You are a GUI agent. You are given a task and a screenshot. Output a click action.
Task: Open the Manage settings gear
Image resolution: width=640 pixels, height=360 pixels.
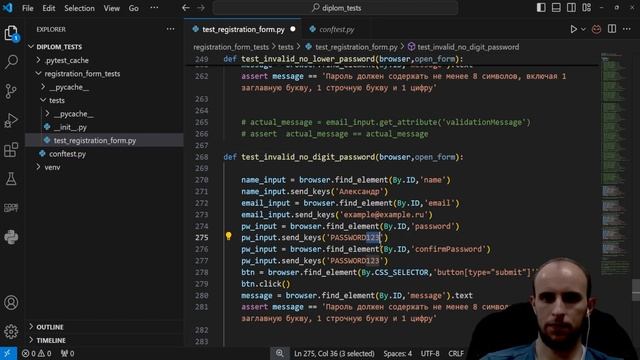11,331
